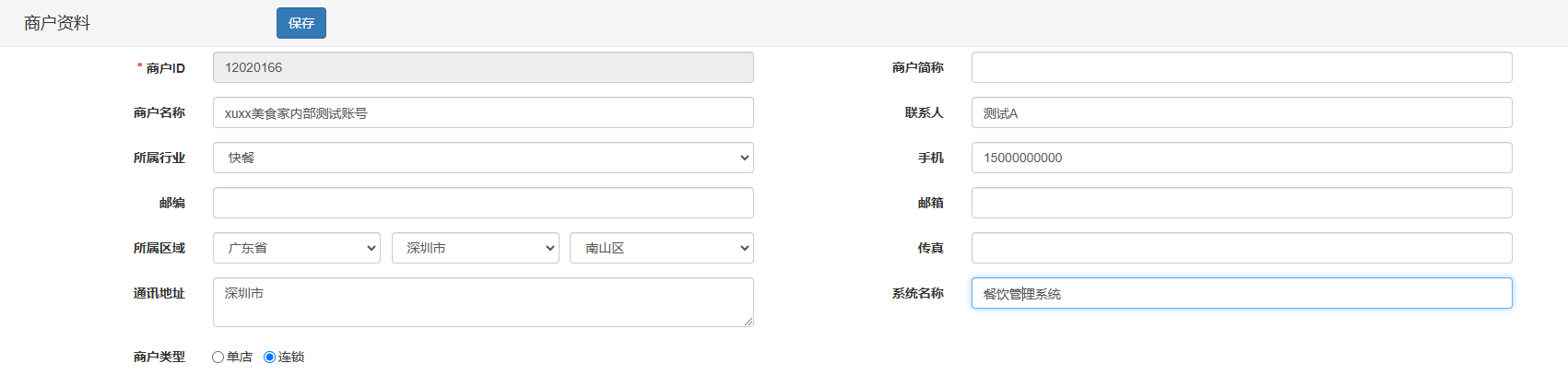The width and height of the screenshot is (1568, 387).
Task: Open the 所属行业 industry dropdown
Action: tap(482, 158)
